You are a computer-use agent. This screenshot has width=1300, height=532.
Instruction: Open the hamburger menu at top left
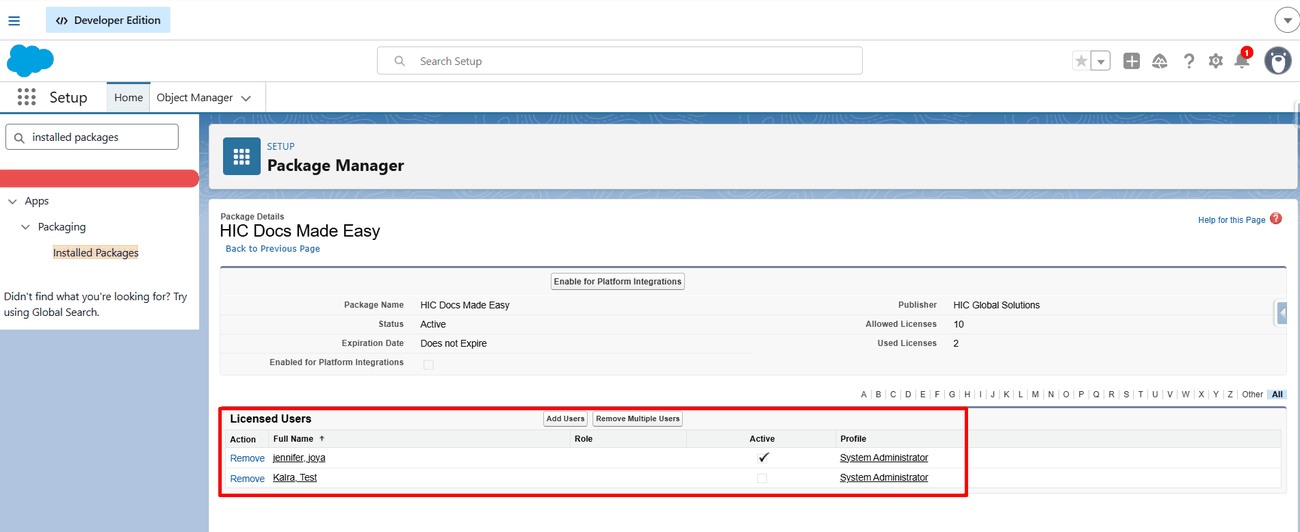click(x=14, y=20)
